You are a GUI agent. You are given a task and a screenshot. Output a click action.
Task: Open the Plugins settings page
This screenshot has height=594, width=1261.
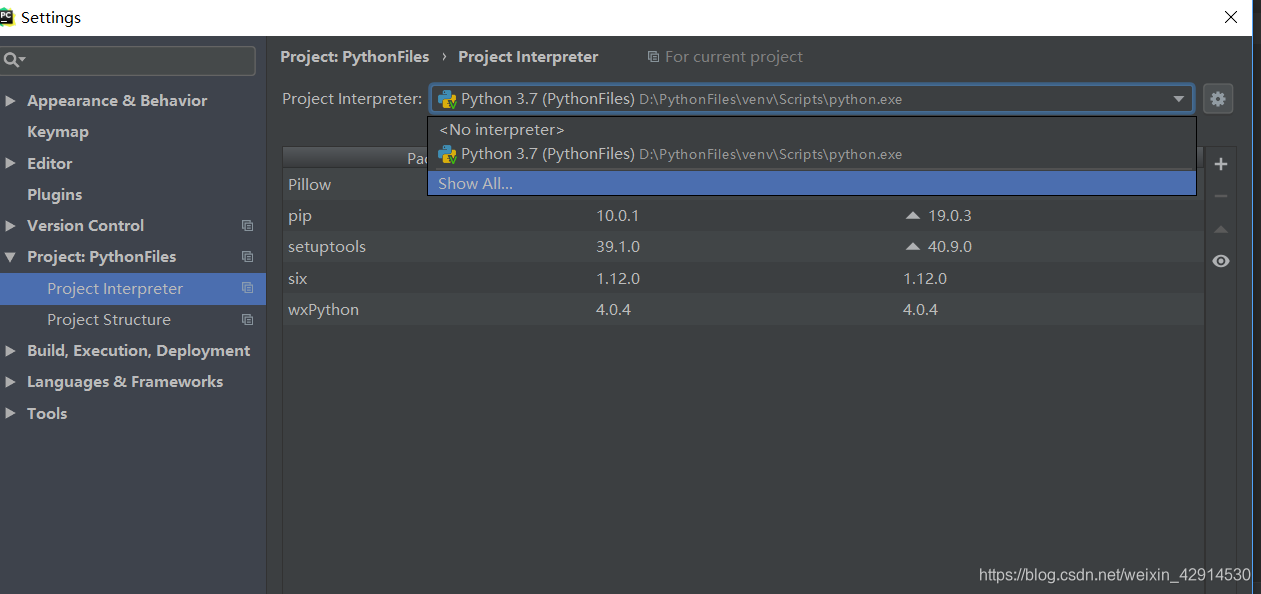coord(55,194)
